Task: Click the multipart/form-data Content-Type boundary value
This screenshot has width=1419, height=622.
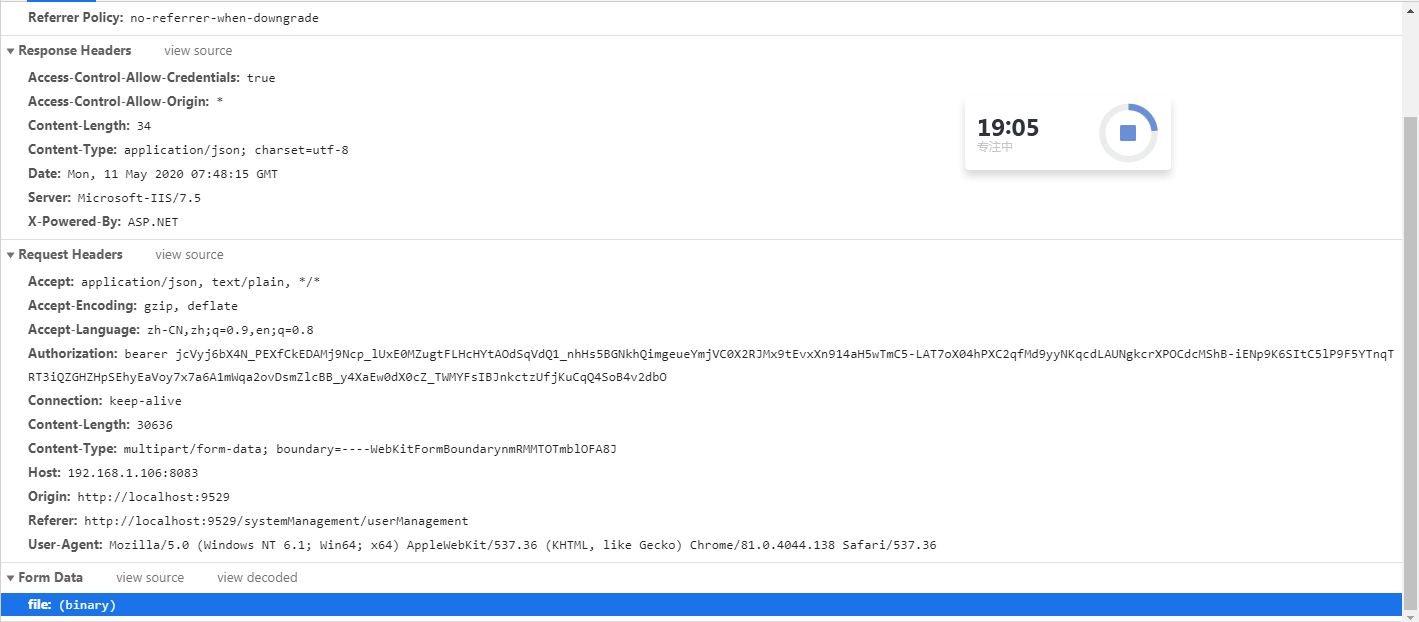Action: click(x=370, y=449)
